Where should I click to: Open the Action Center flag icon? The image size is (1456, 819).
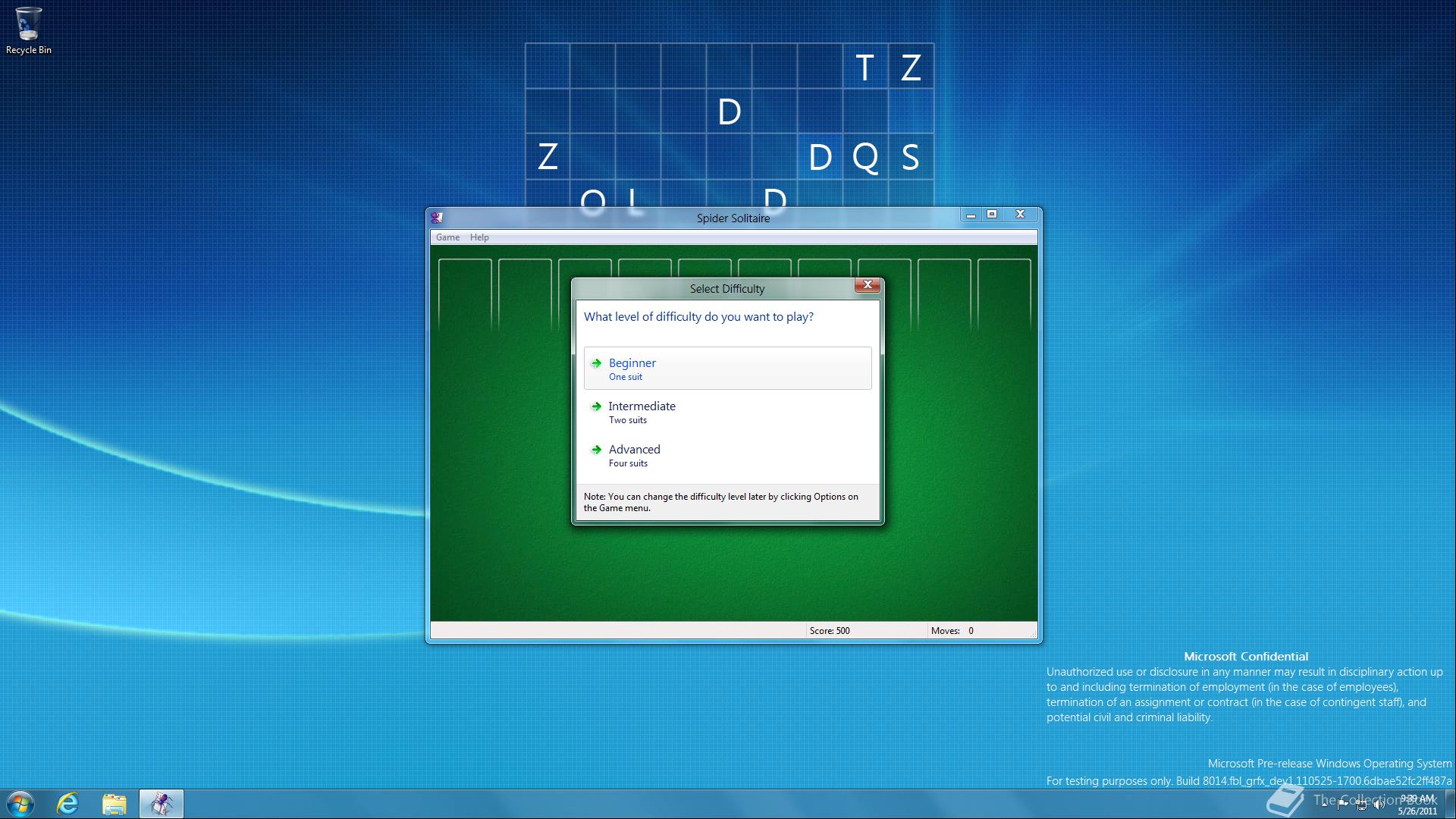tap(1343, 805)
